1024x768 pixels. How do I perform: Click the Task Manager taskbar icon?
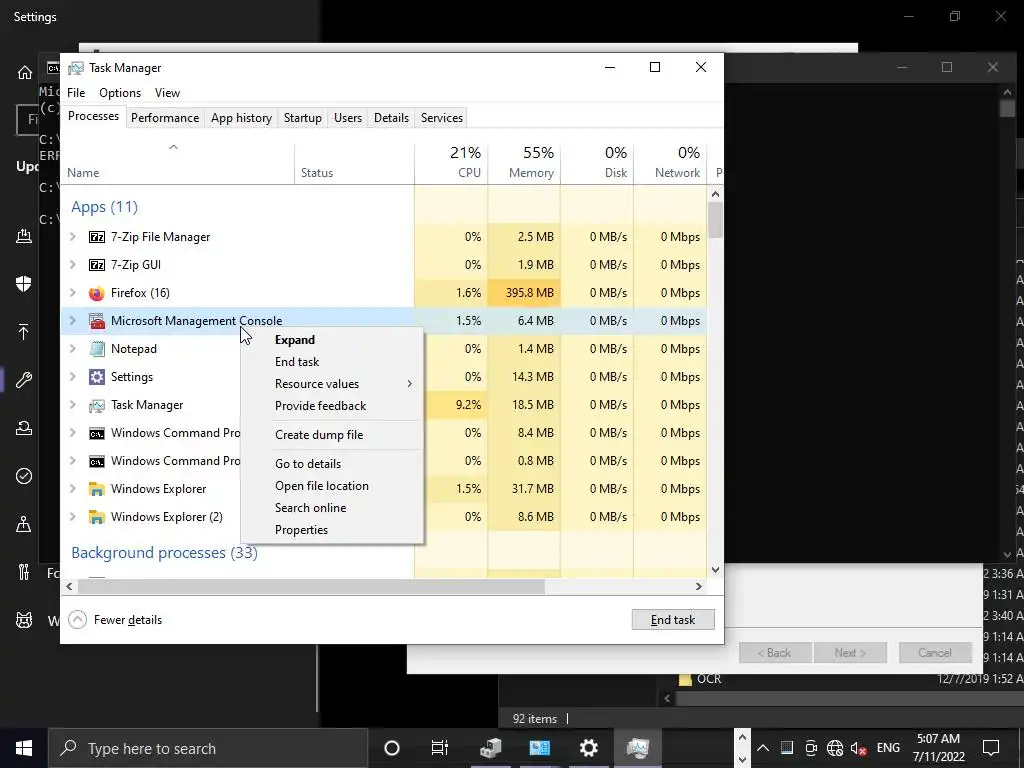click(637, 748)
